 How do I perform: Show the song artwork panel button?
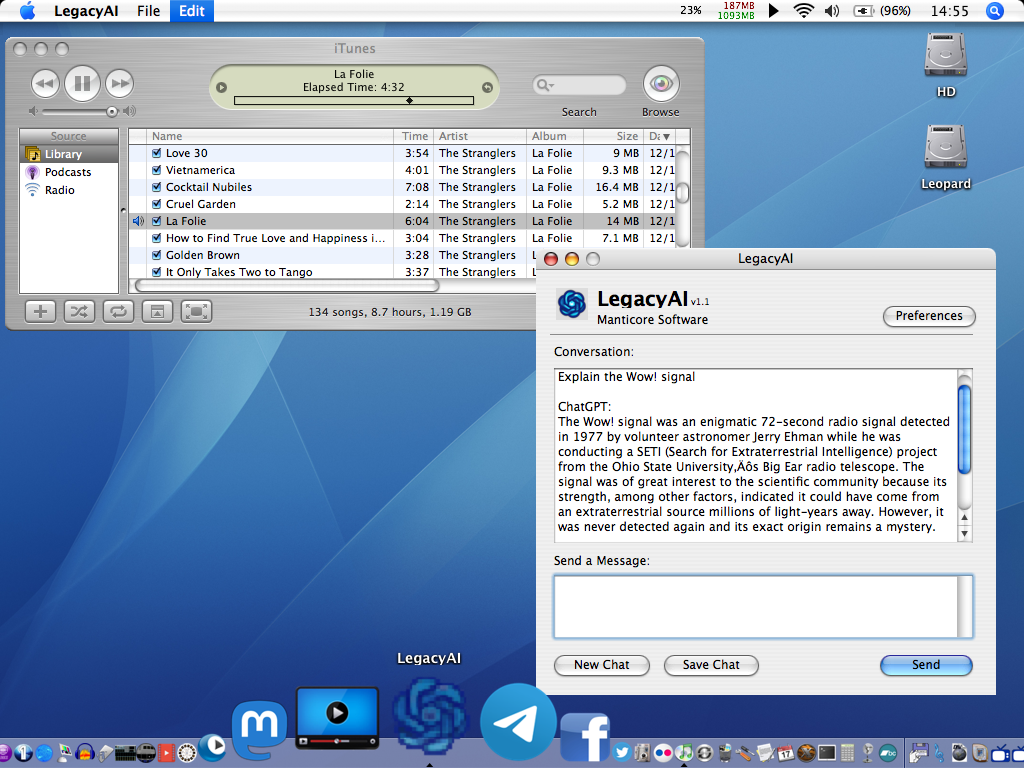(157, 312)
